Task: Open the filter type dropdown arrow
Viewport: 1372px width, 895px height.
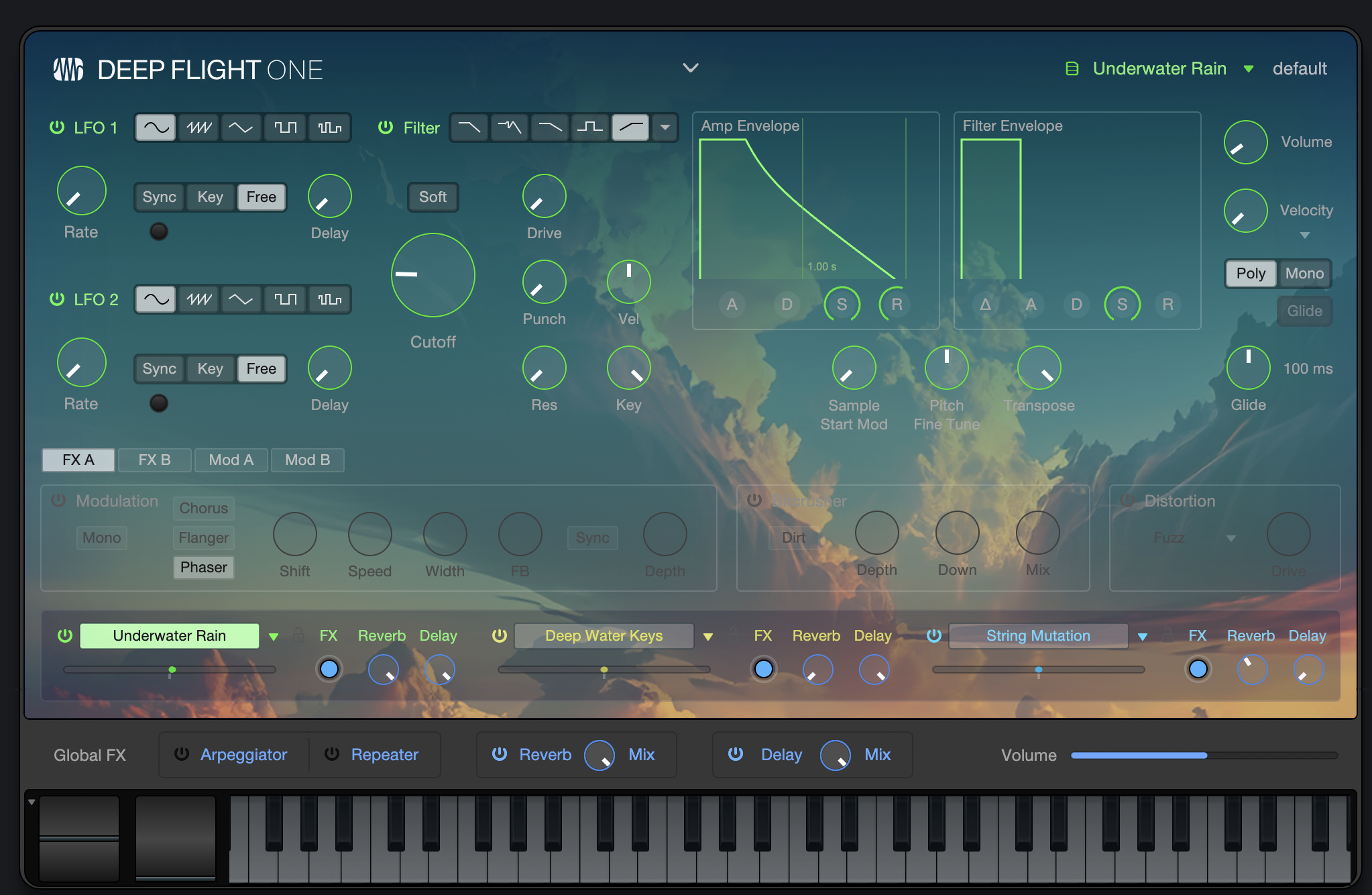Action: point(665,127)
